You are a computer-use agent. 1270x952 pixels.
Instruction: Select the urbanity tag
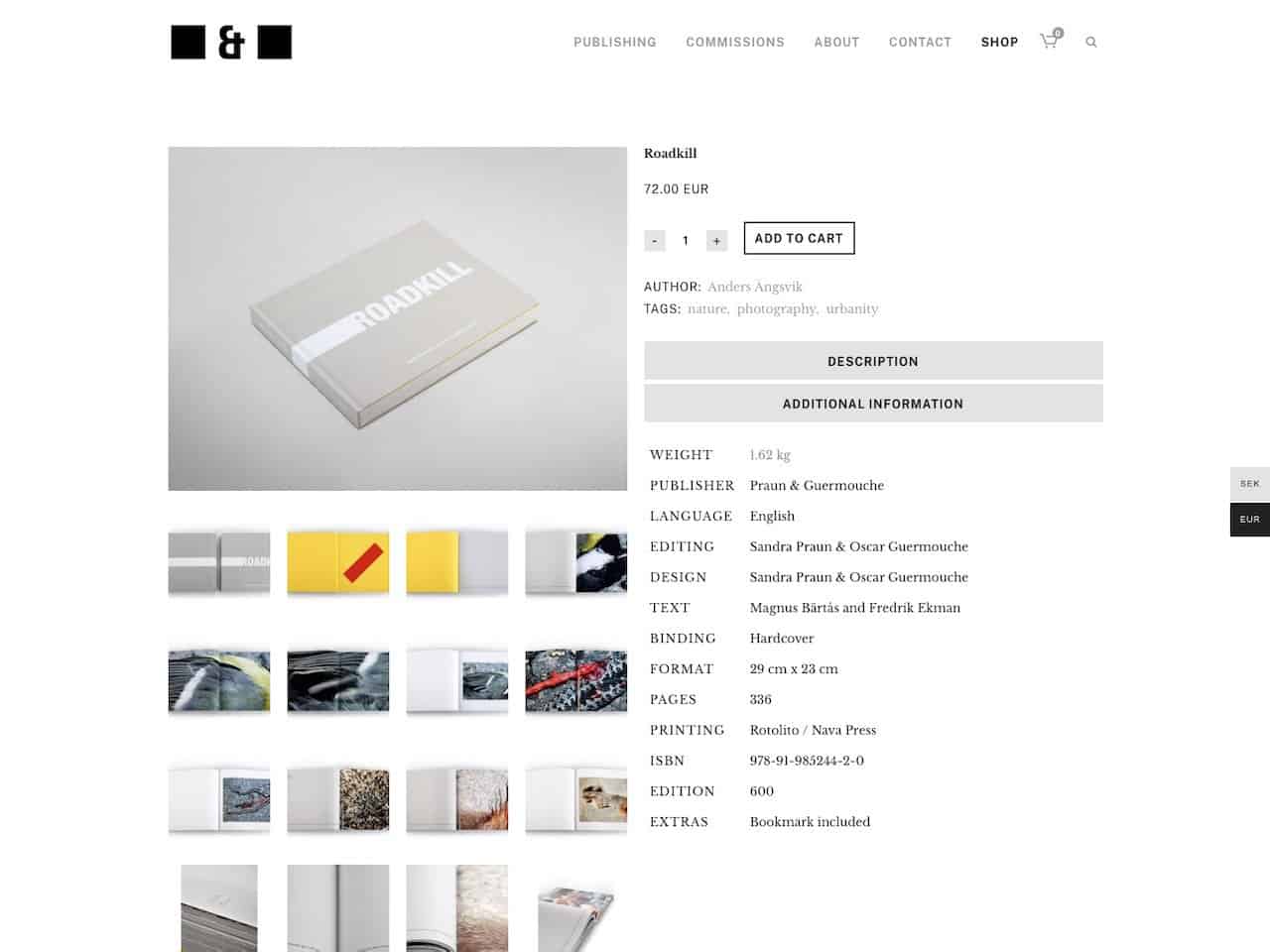coord(852,308)
